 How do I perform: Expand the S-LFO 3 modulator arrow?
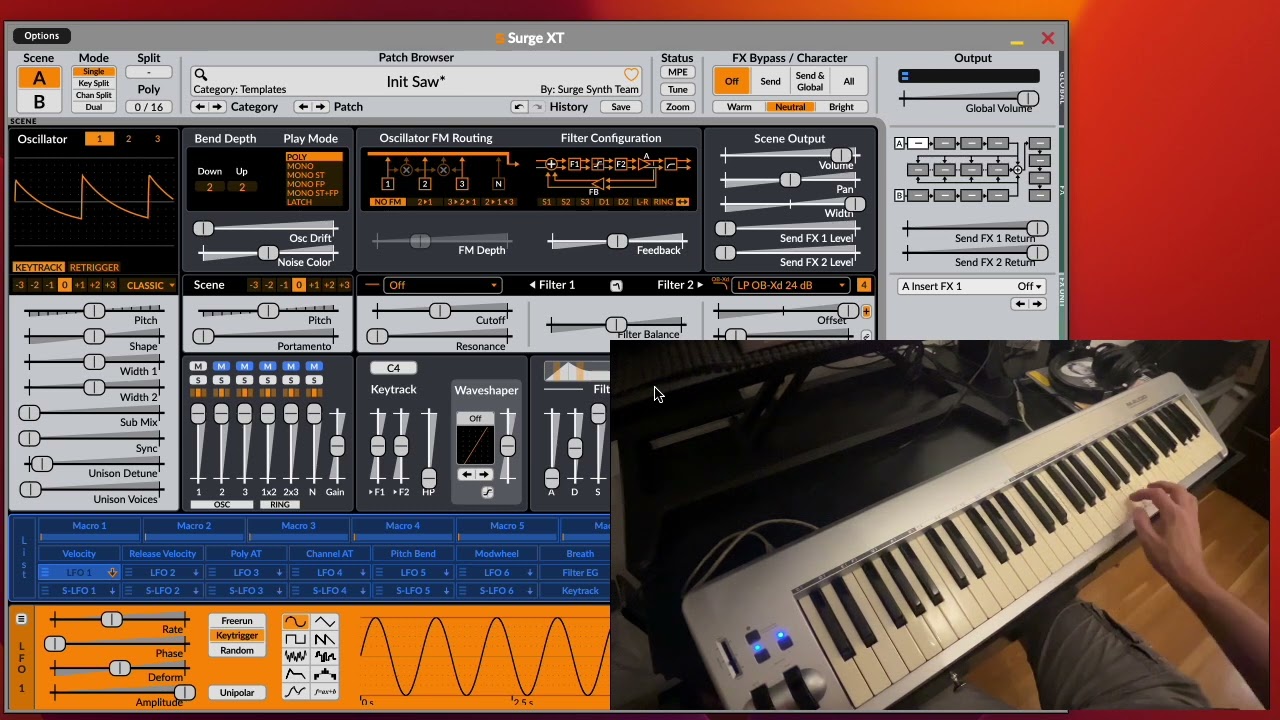[x=279, y=591]
